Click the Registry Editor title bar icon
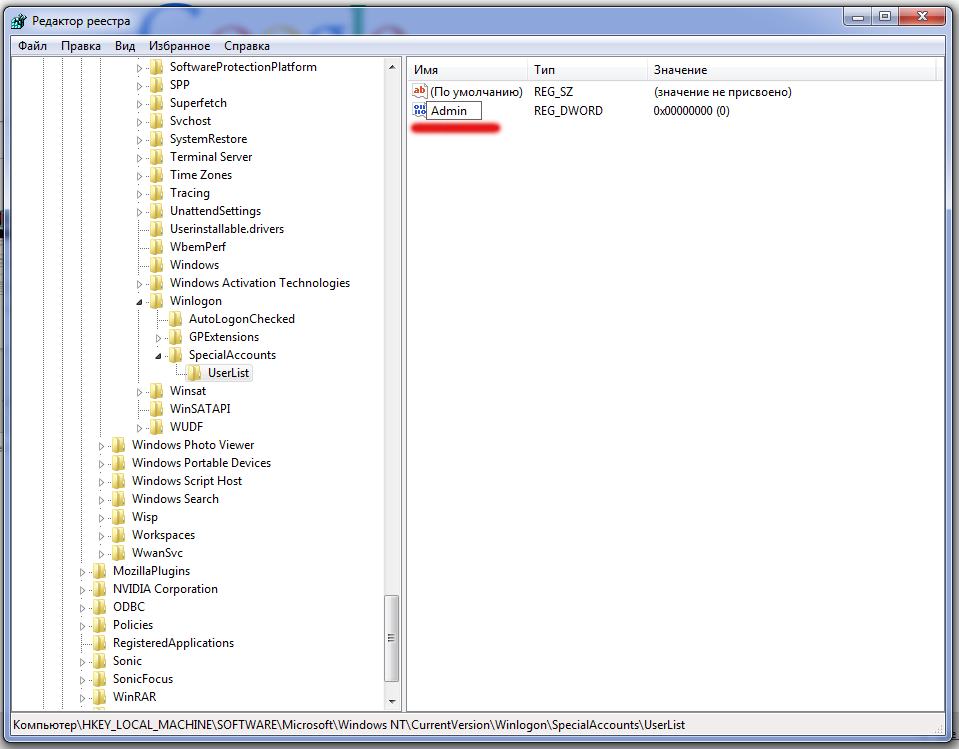Screen dimensions: 959x749 tap(19, 21)
